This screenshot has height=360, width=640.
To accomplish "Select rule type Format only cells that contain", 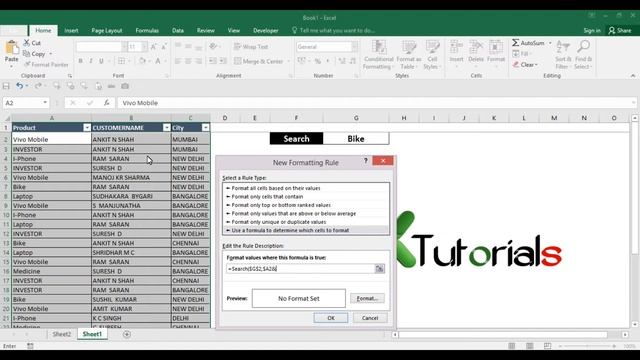I will tap(306, 196).
